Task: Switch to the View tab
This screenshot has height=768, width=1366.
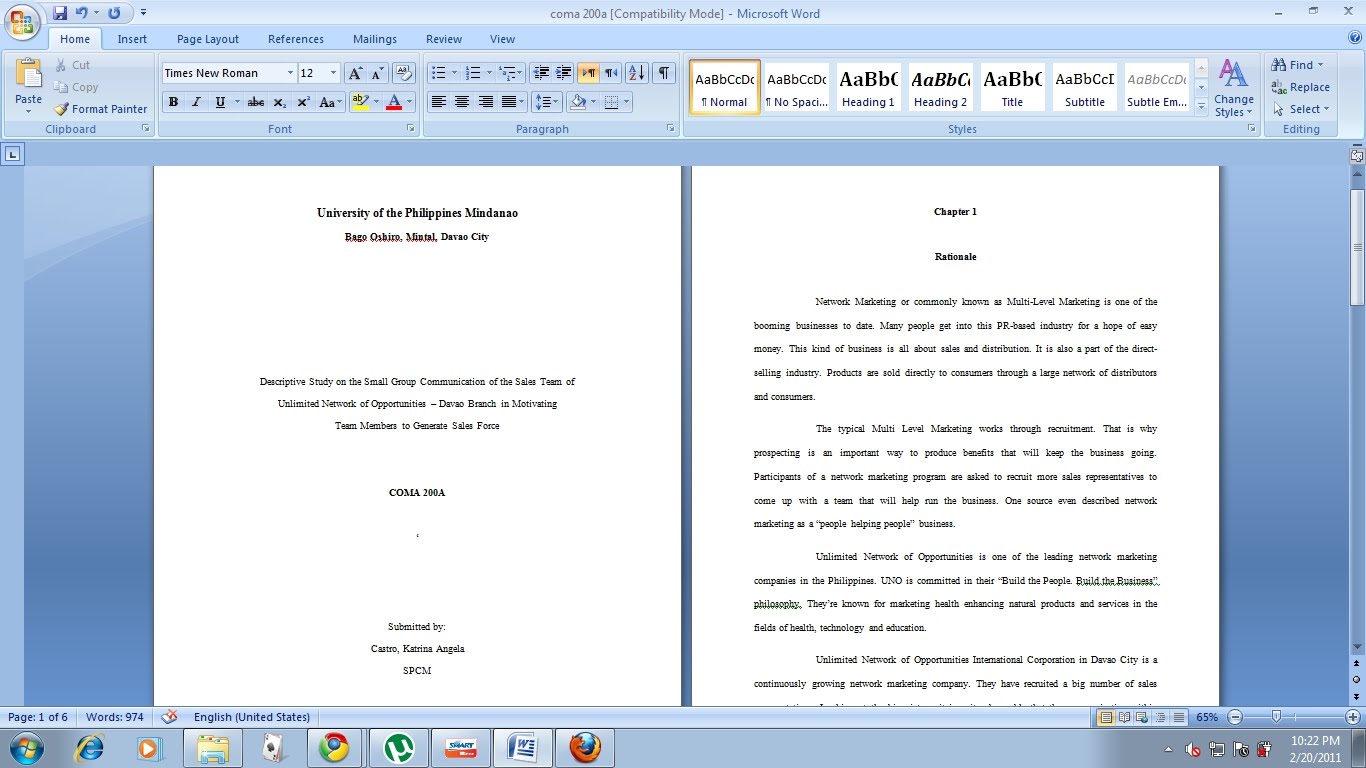Action: click(x=503, y=39)
